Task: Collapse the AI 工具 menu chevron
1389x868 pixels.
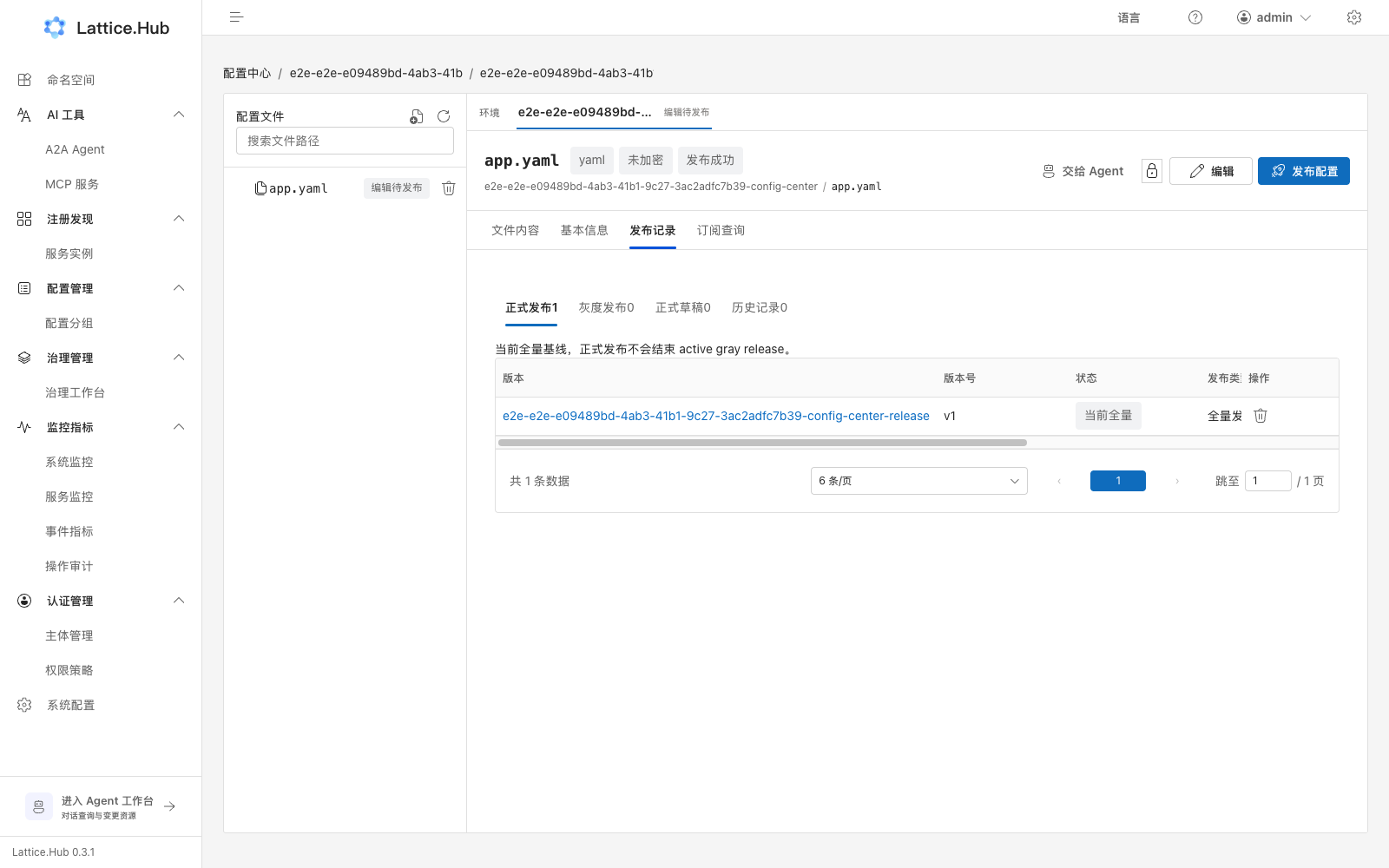Action: pyautogui.click(x=179, y=115)
